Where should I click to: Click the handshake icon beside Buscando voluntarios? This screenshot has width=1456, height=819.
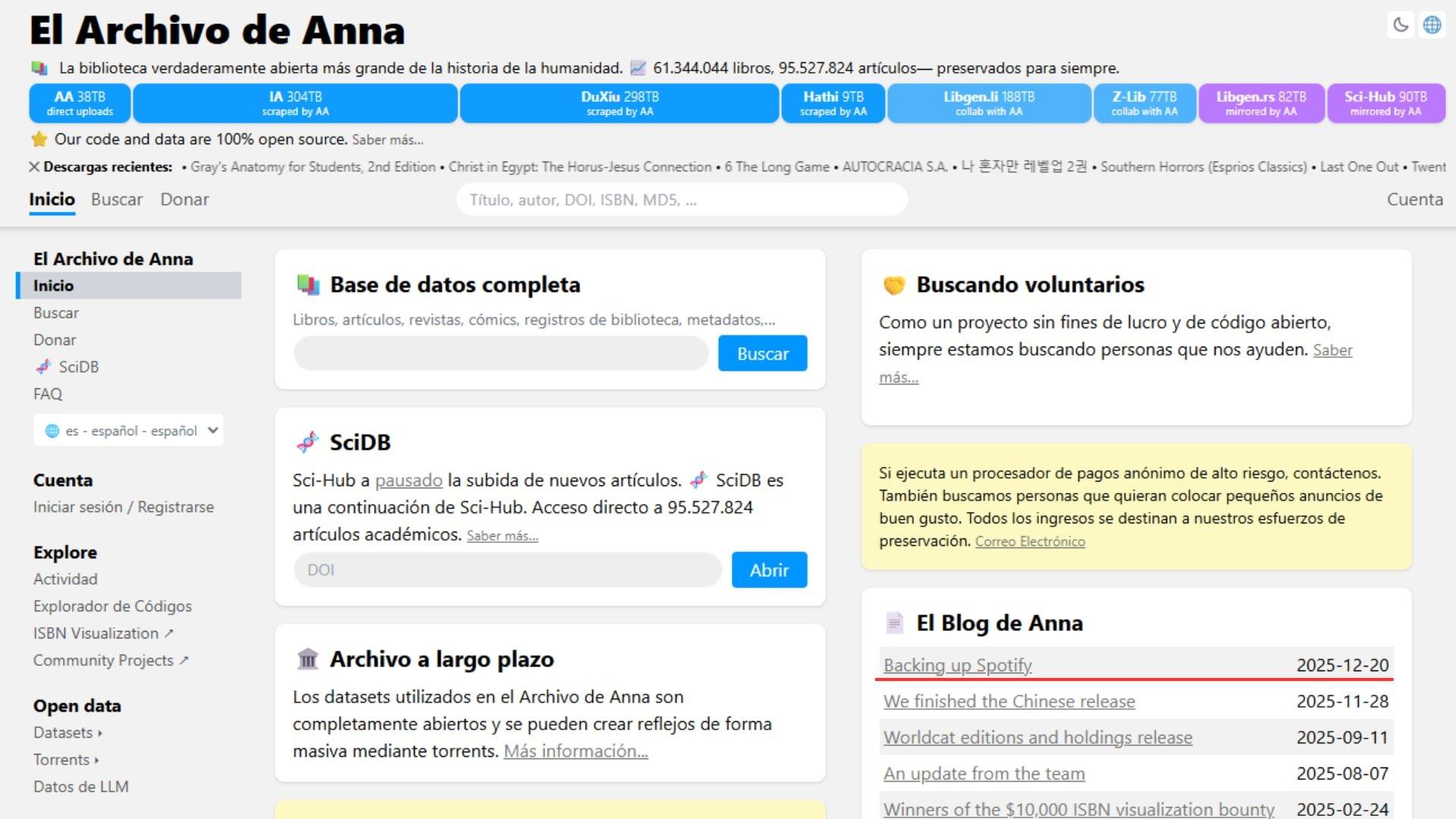tap(895, 284)
